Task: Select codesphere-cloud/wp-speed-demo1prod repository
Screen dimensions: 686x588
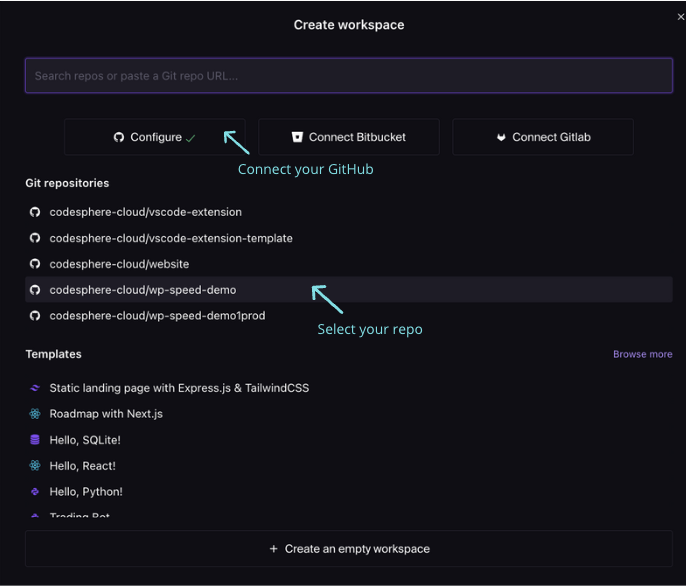Action: click(349, 316)
